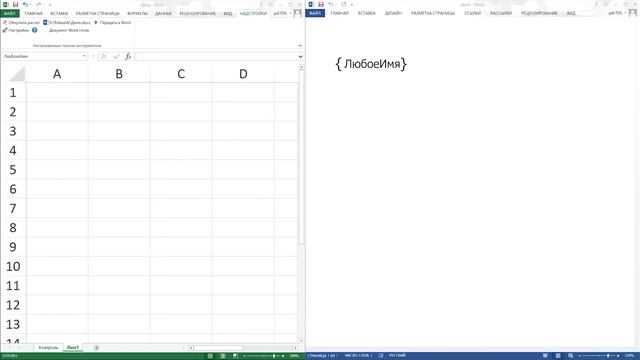
Task: Select Word Print Layout view icon
Action: tap(558, 356)
